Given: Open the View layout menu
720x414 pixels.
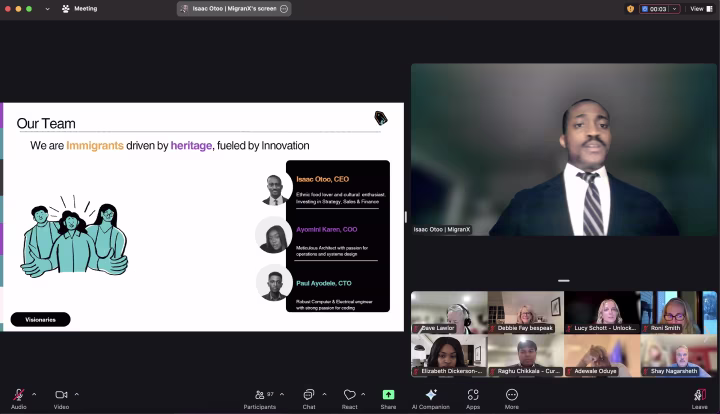Looking at the screenshot, I should click(701, 9).
